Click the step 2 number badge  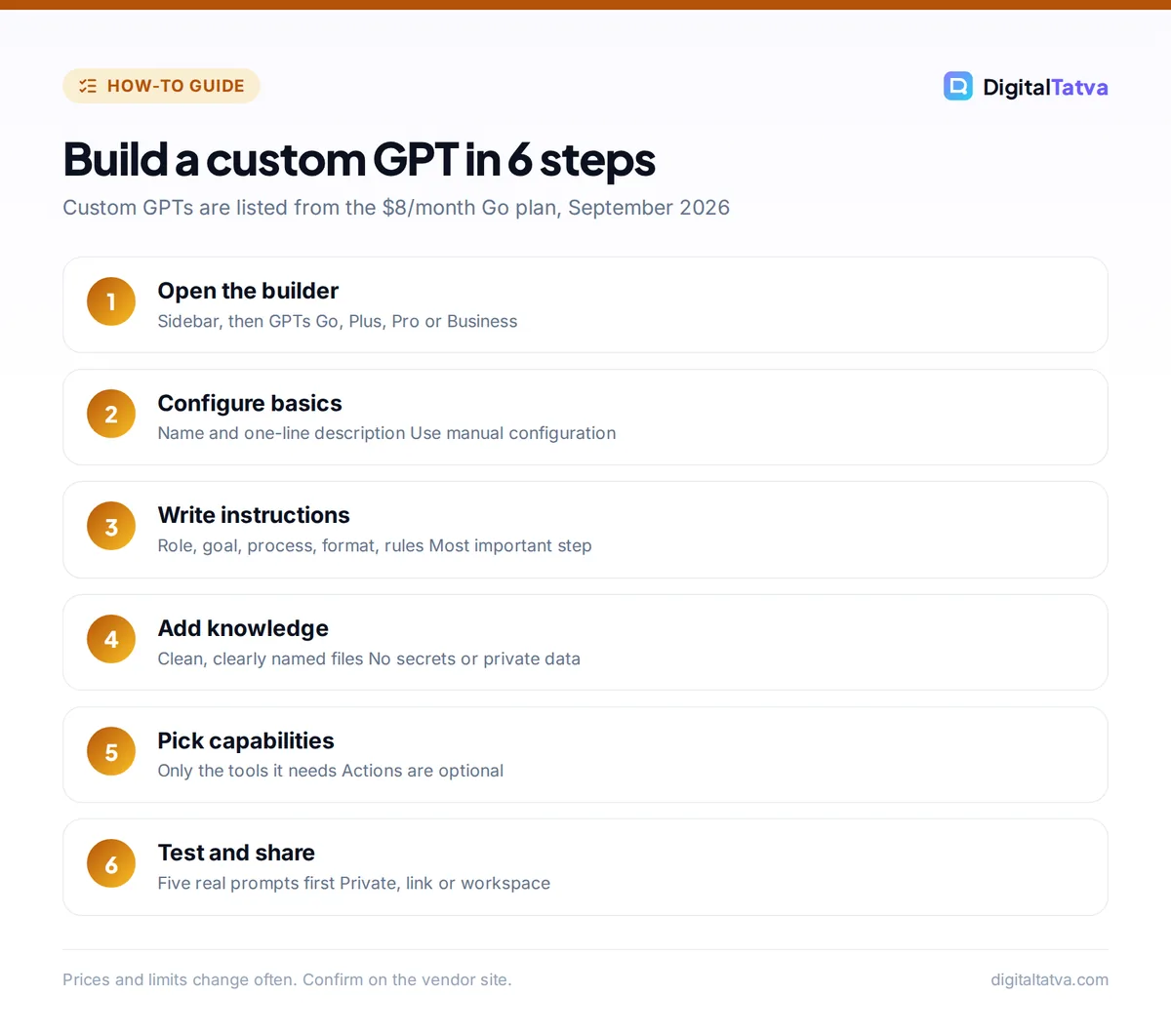coord(111,414)
